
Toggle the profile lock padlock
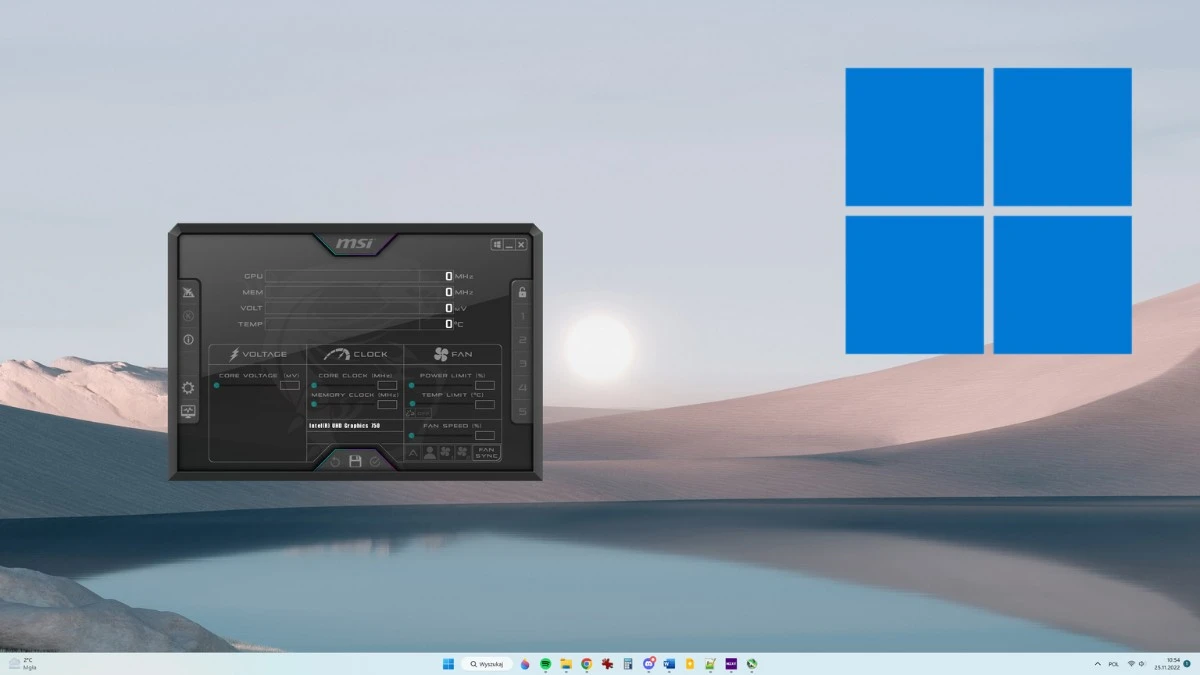523,291
